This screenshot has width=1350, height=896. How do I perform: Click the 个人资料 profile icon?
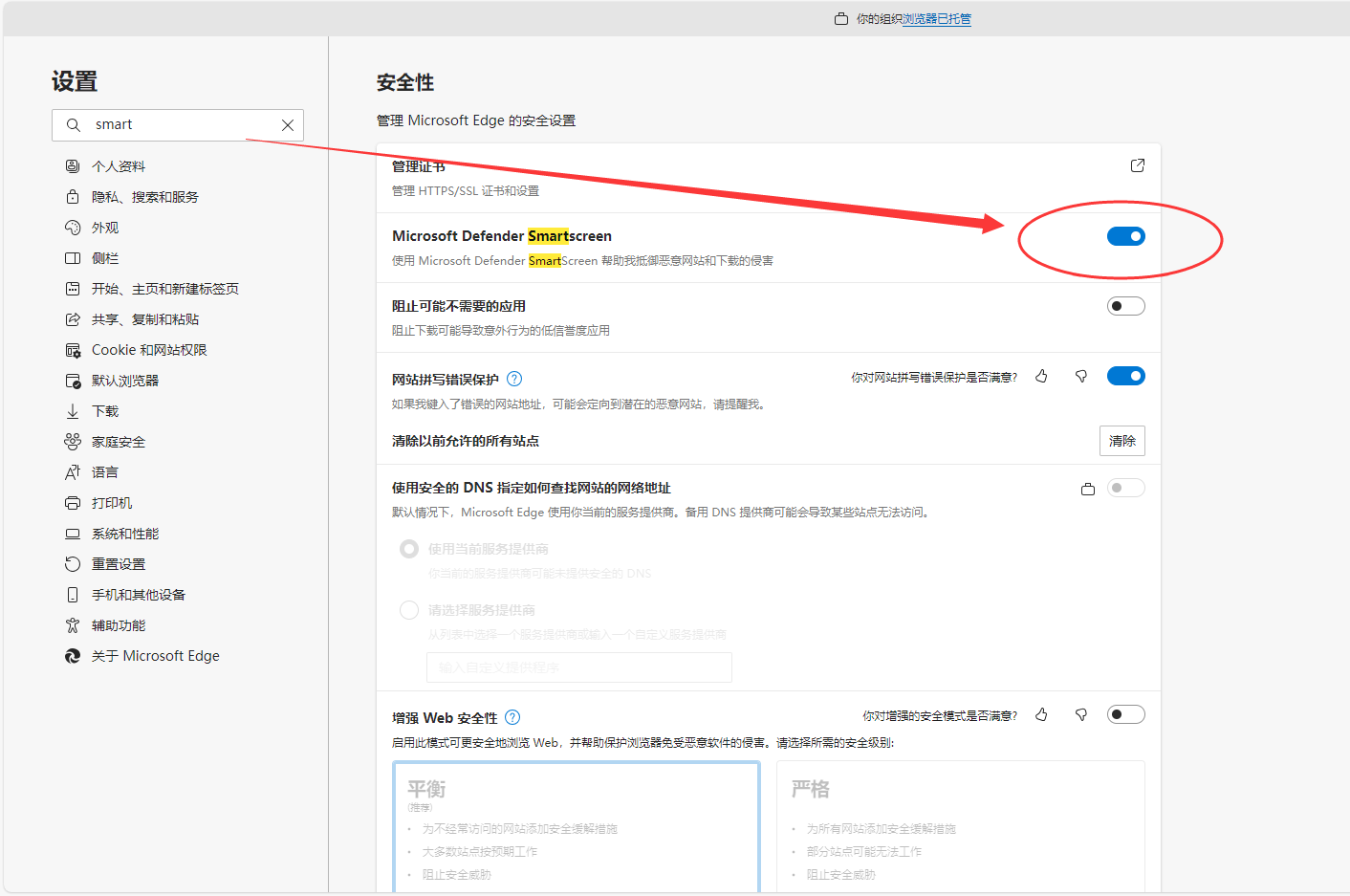73,166
